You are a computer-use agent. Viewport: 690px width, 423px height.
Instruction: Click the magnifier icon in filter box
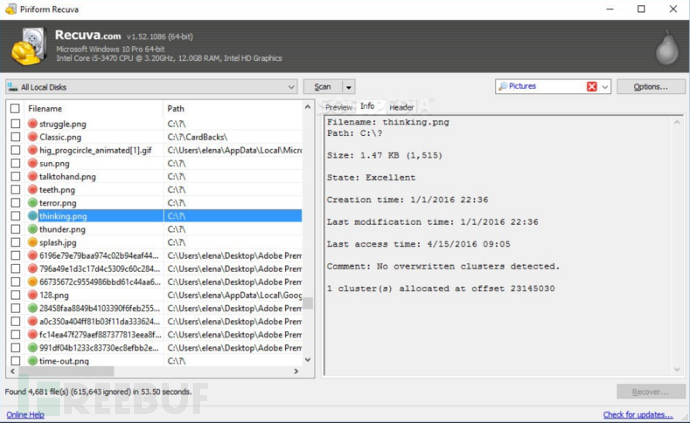coord(503,87)
